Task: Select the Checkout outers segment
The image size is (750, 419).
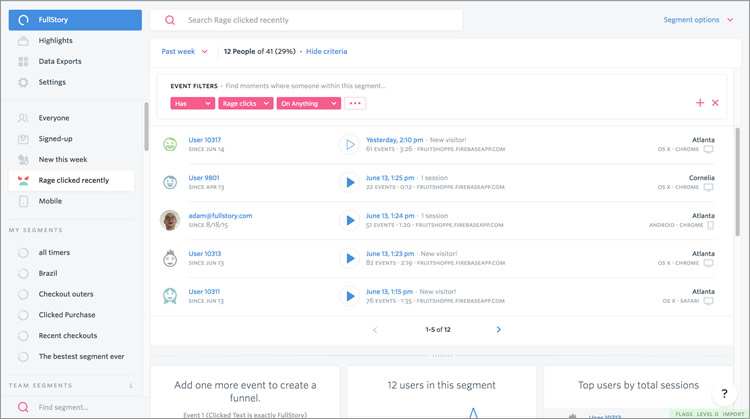Action: point(67,294)
